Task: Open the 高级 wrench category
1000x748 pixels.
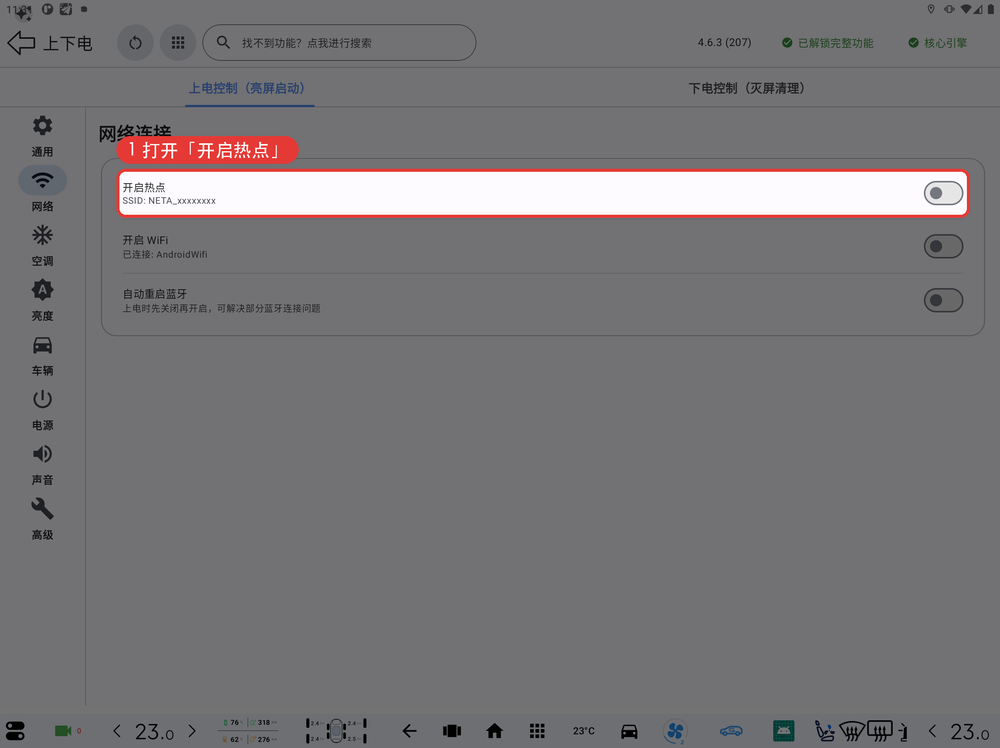Action: 43,519
